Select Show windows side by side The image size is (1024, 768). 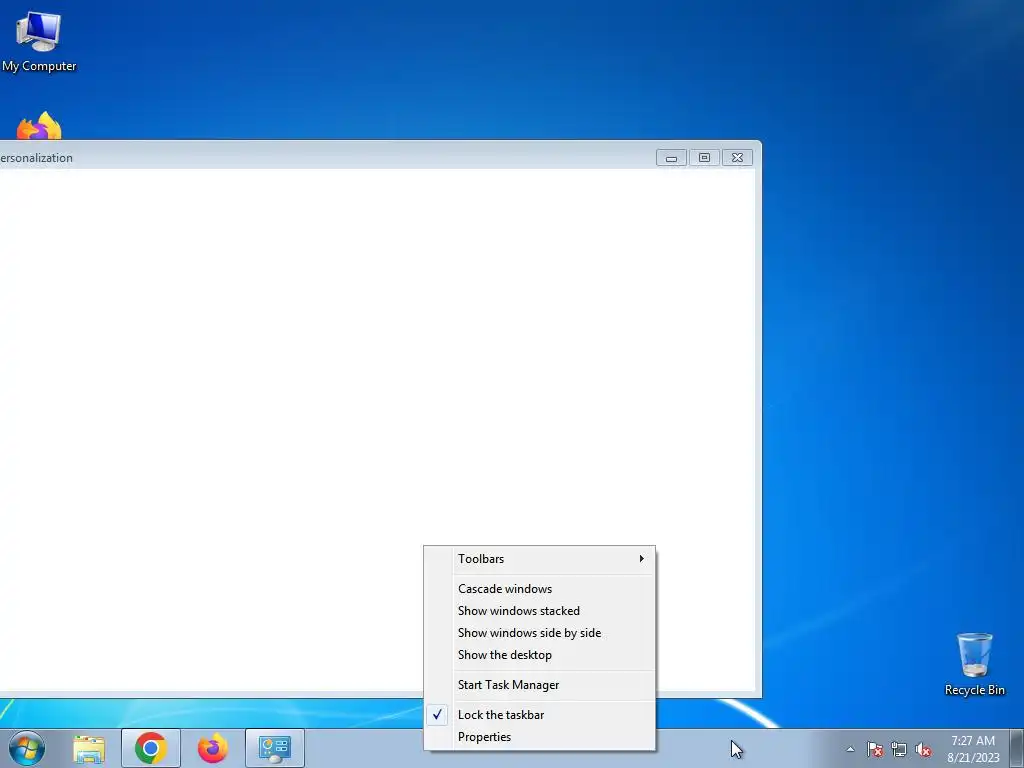coord(539,633)
